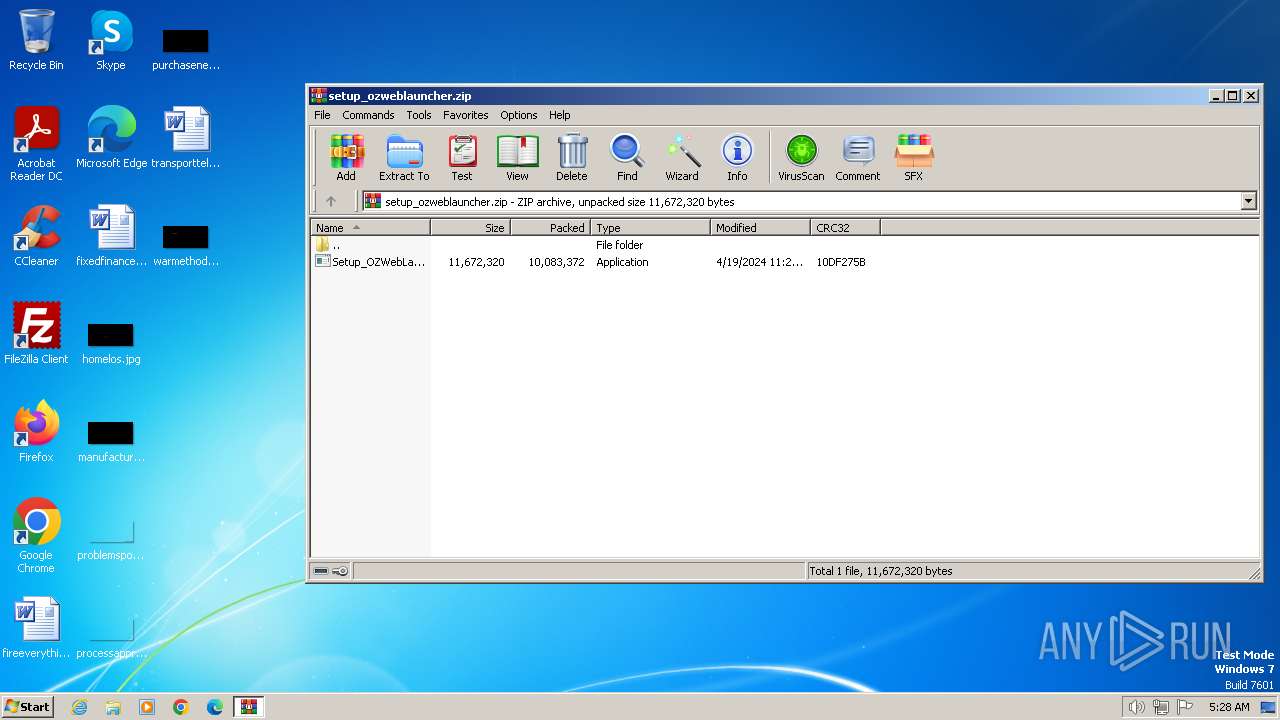Open the Favorites menu
This screenshot has height=720, width=1280.
[466, 115]
